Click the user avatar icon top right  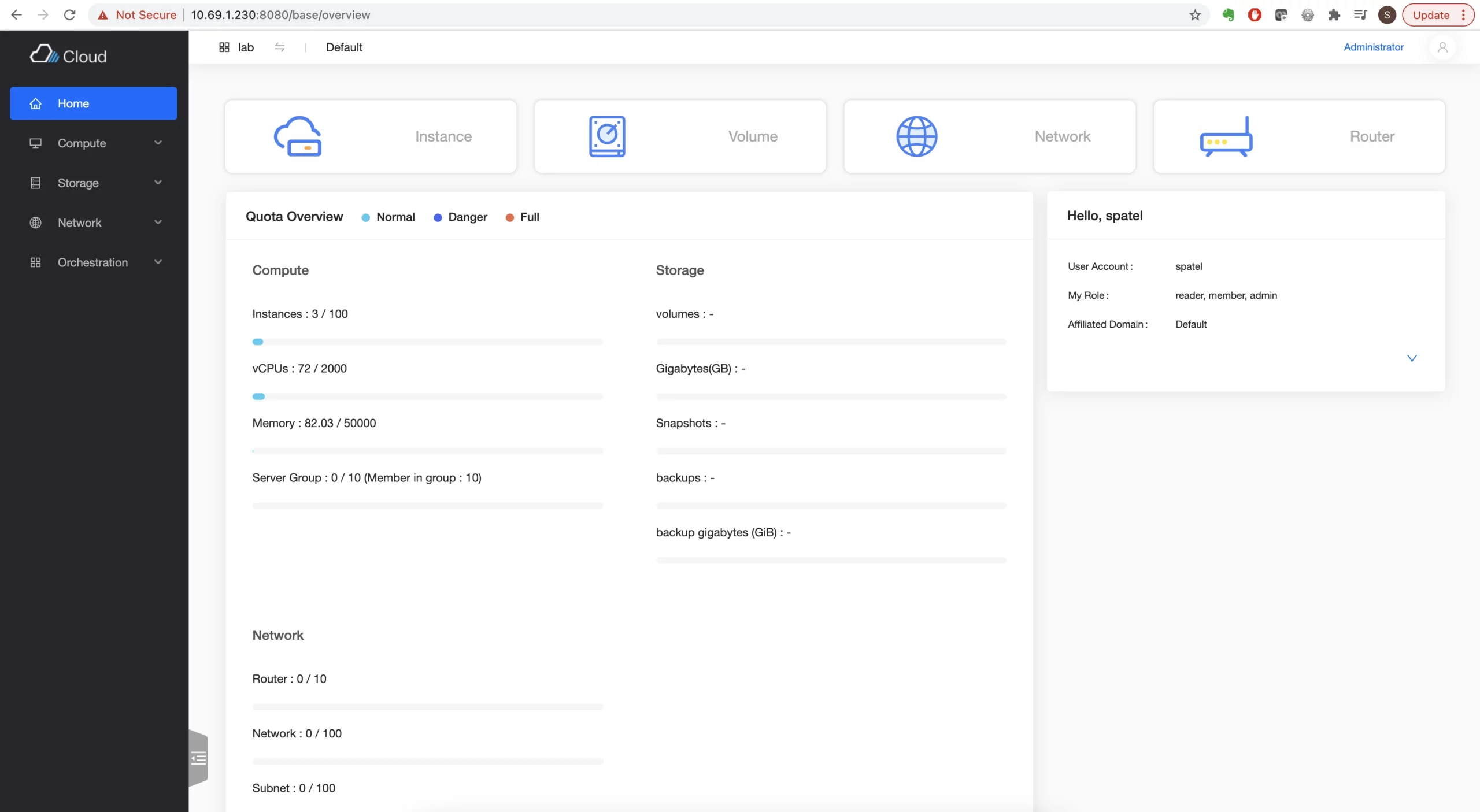(1442, 47)
